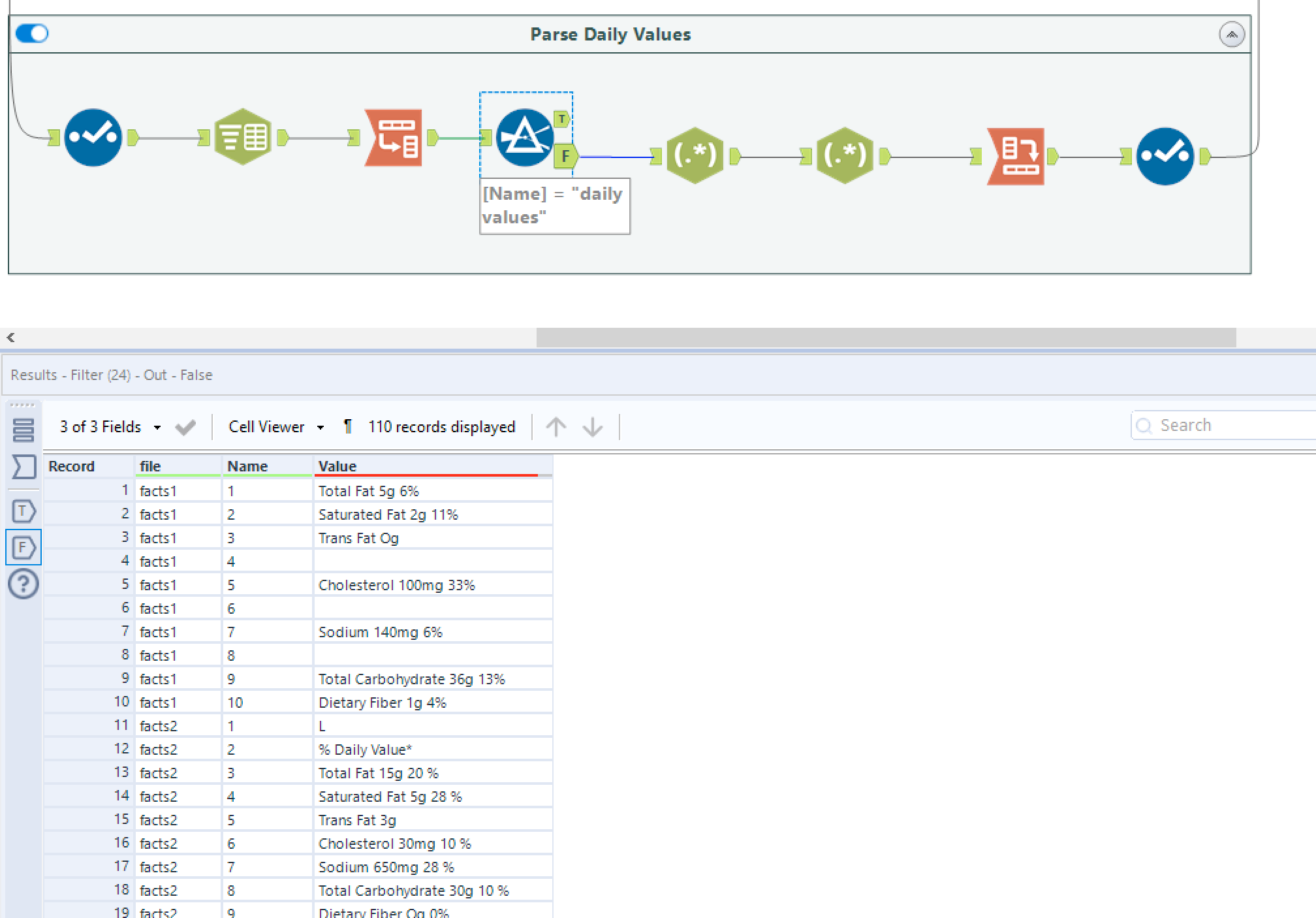The width and height of the screenshot is (1316, 918).
Task: Open the 3 of 3 Fields dropdown
Action: point(157,426)
